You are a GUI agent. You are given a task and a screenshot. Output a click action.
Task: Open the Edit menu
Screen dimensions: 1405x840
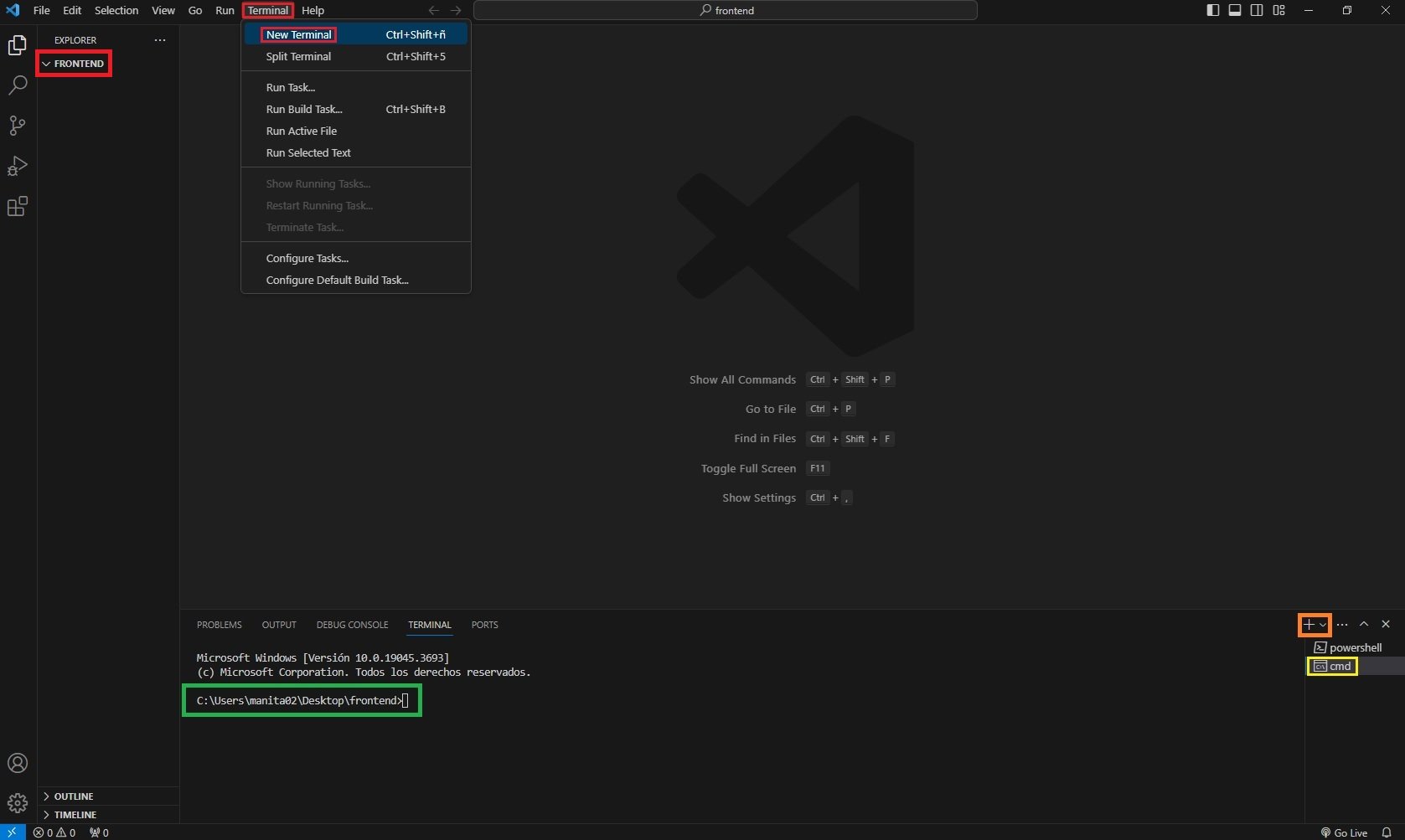tap(72, 10)
